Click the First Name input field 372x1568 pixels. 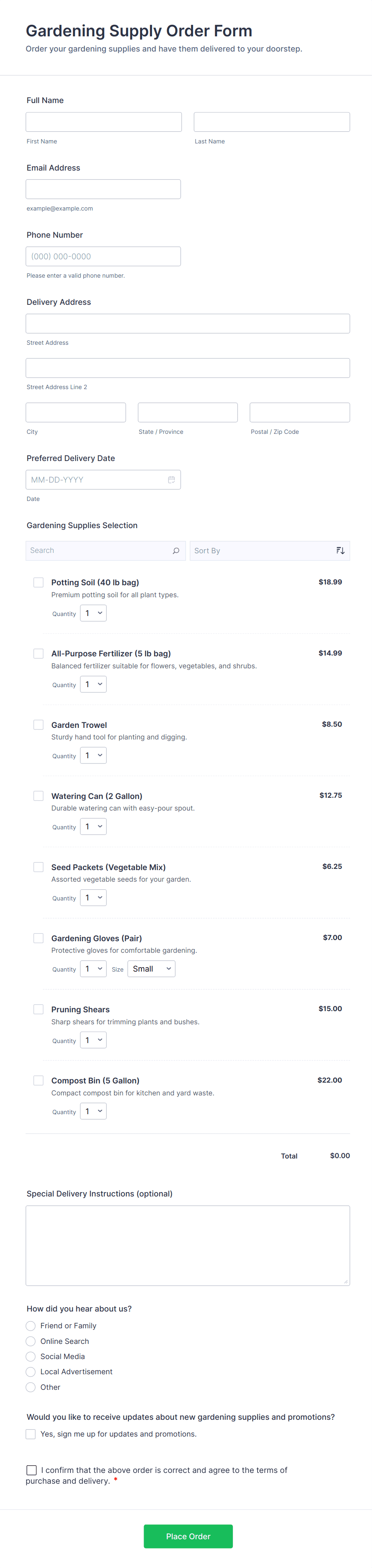tap(104, 122)
